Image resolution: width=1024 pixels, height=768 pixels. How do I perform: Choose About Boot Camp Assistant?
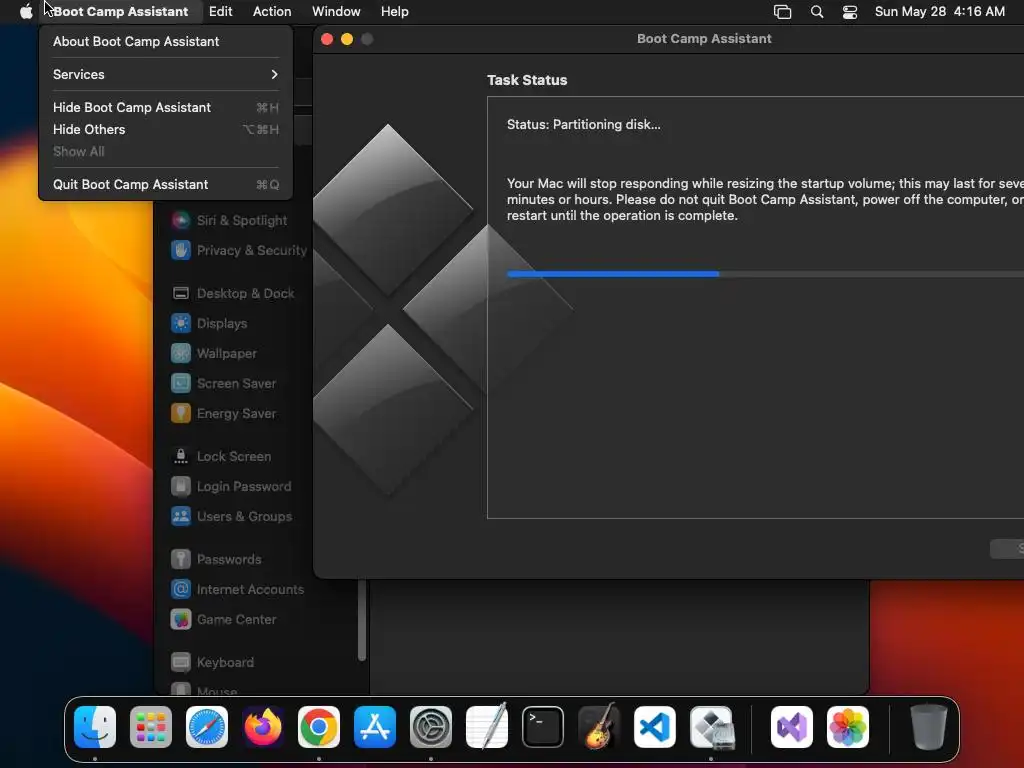point(165,41)
